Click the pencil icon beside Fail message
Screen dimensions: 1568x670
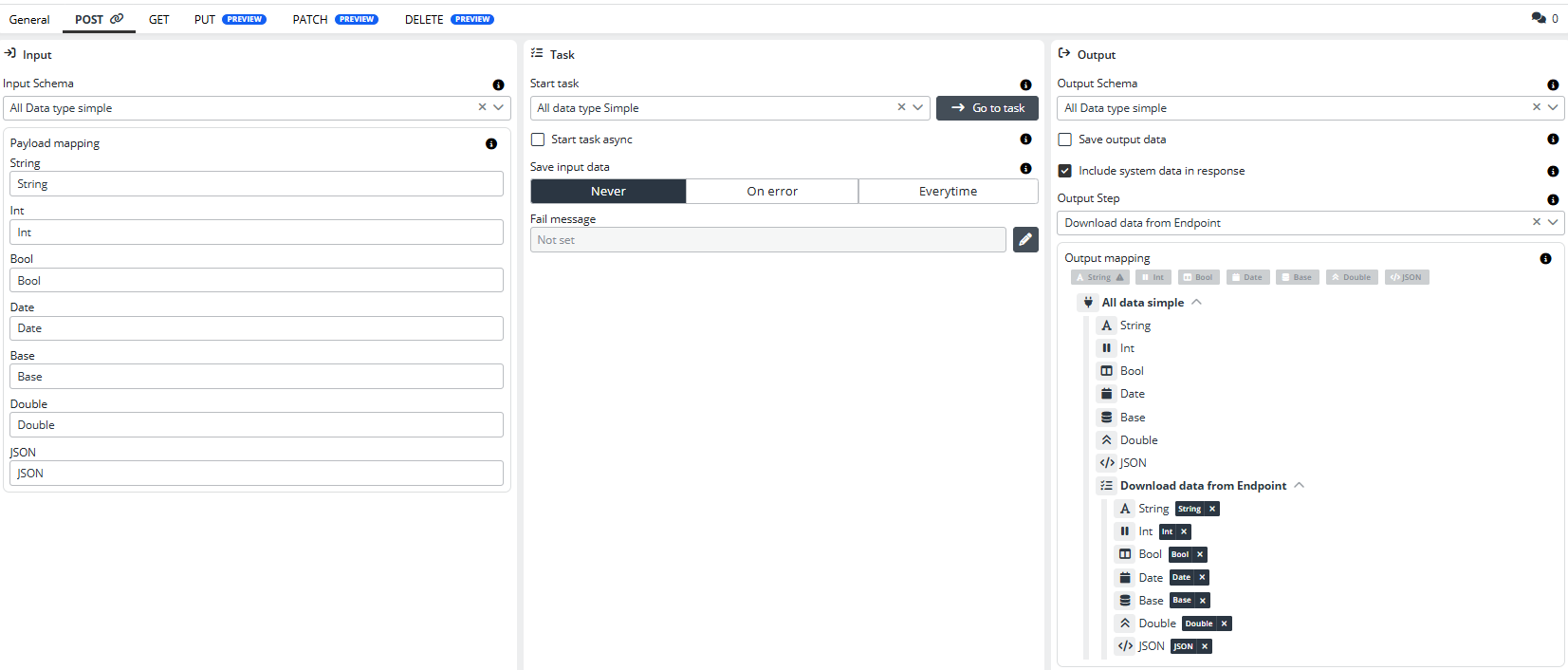pos(1024,240)
